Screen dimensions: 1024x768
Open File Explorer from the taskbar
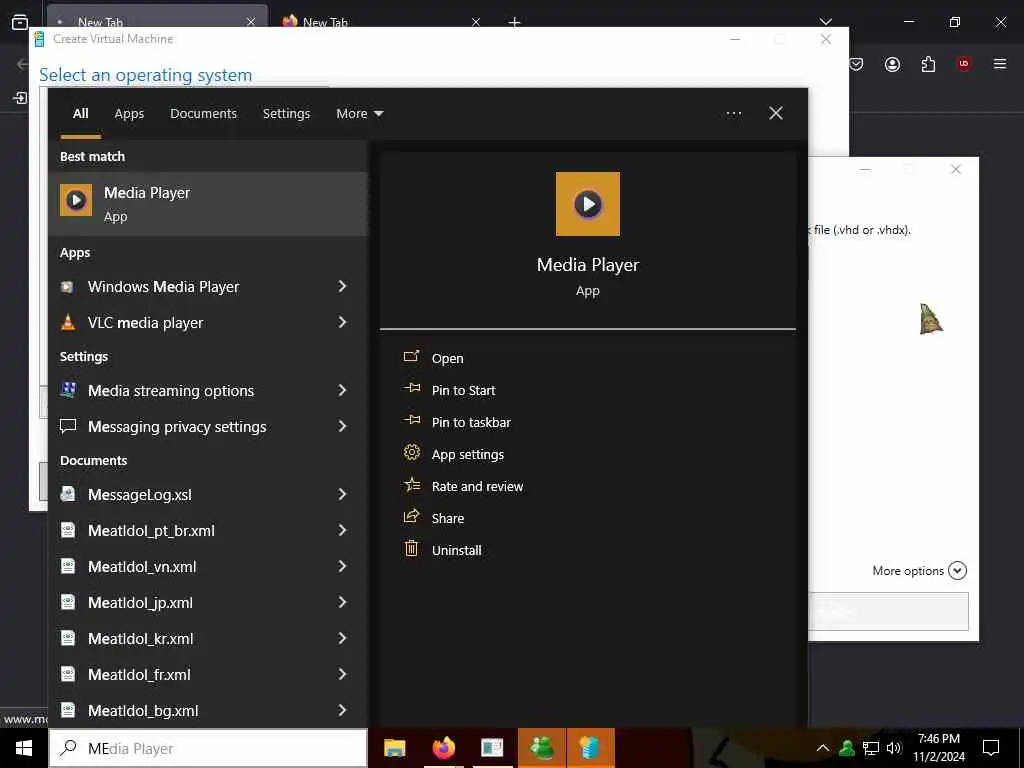pyautogui.click(x=394, y=748)
